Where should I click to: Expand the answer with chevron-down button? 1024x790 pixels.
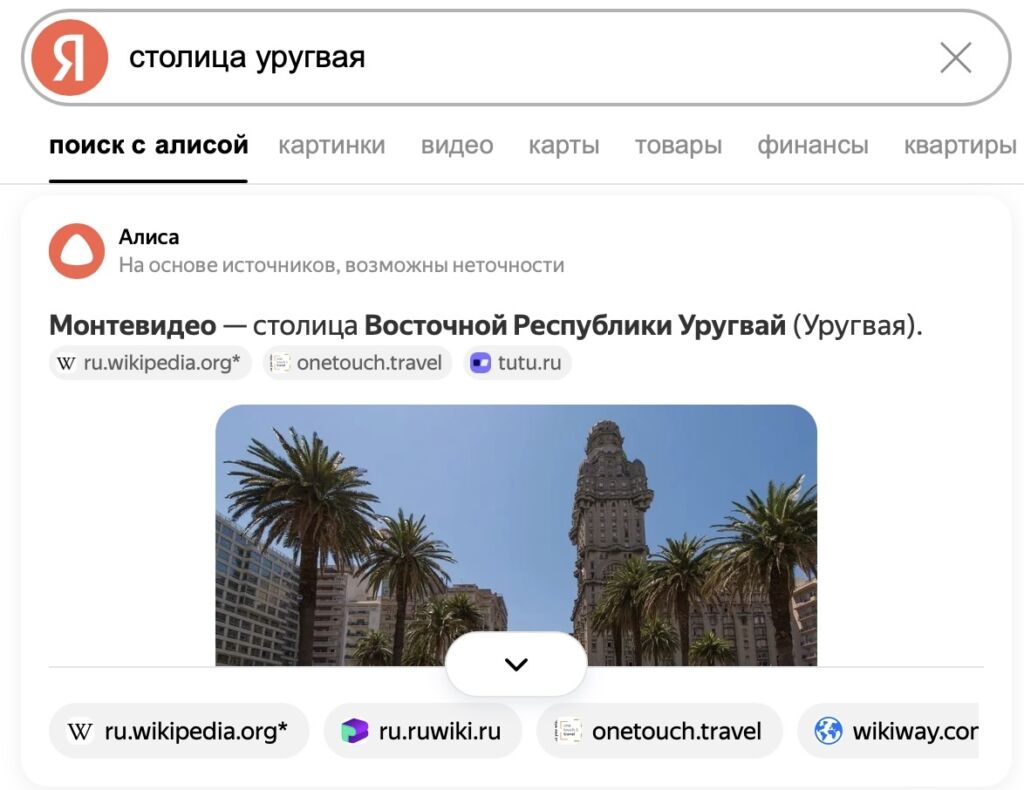[x=516, y=664]
